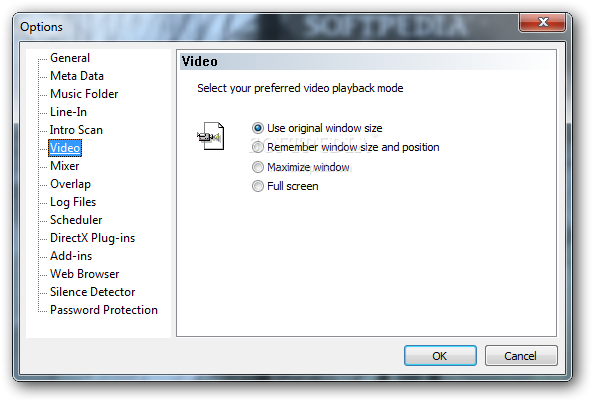This screenshot has height=402, width=593.
Task: Enable Full screen playback mode
Action: [x=285, y=186]
